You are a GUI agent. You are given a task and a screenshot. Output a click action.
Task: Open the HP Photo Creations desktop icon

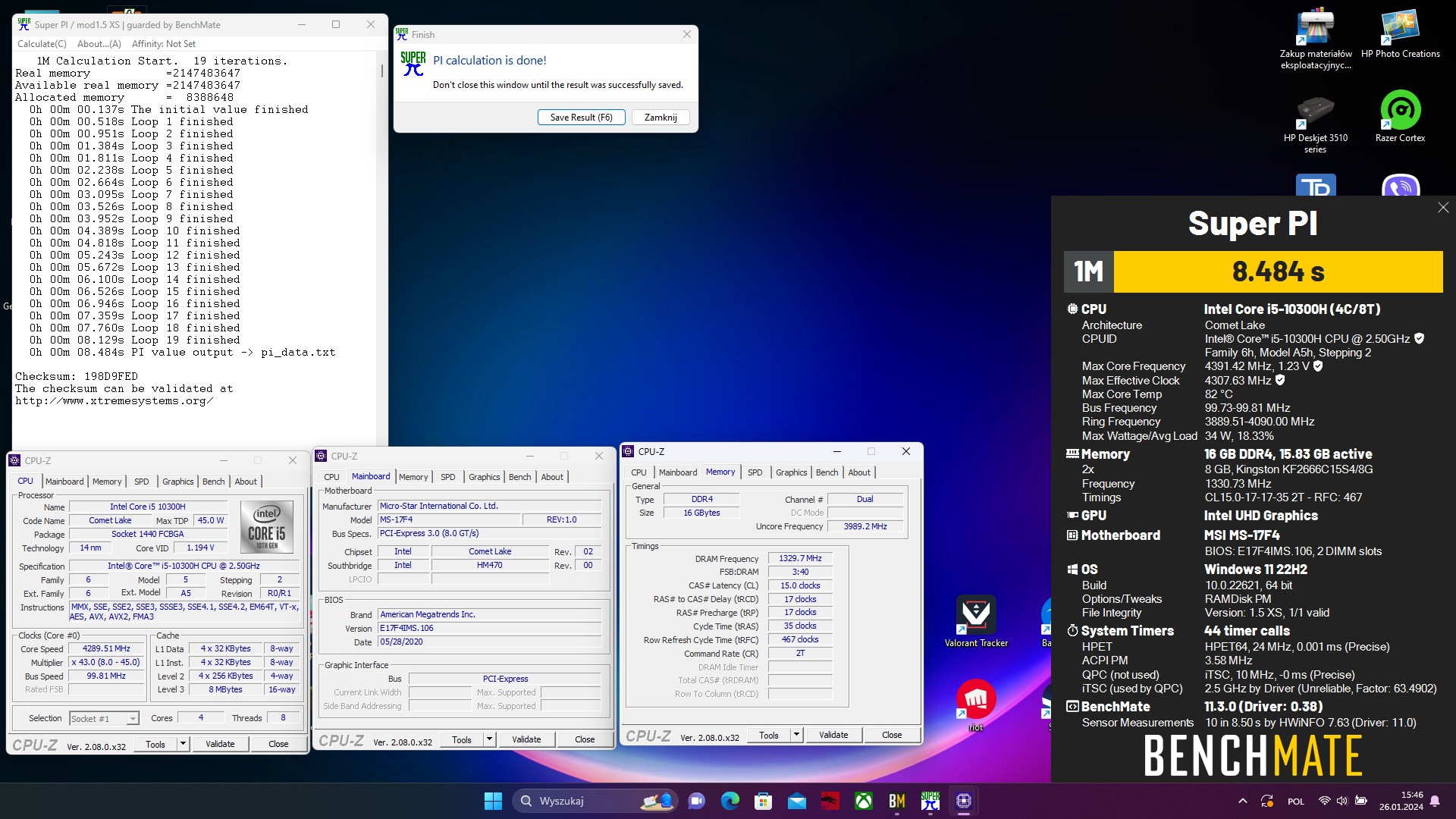point(1400,34)
